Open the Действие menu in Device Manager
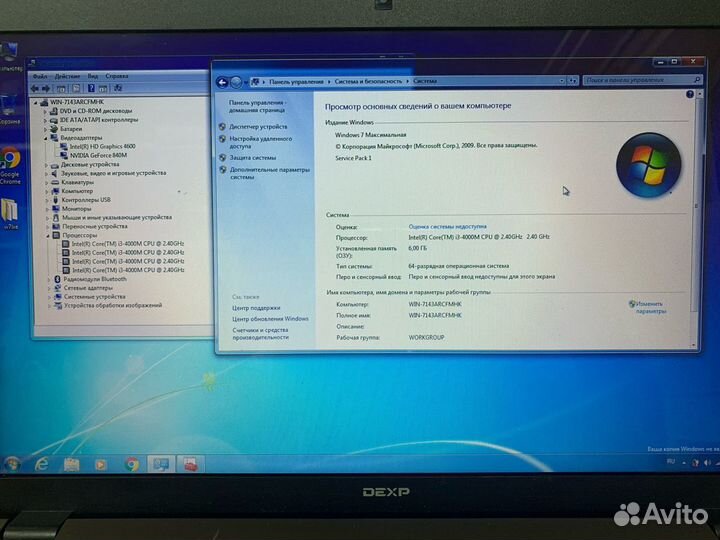720x540 pixels. [67, 76]
